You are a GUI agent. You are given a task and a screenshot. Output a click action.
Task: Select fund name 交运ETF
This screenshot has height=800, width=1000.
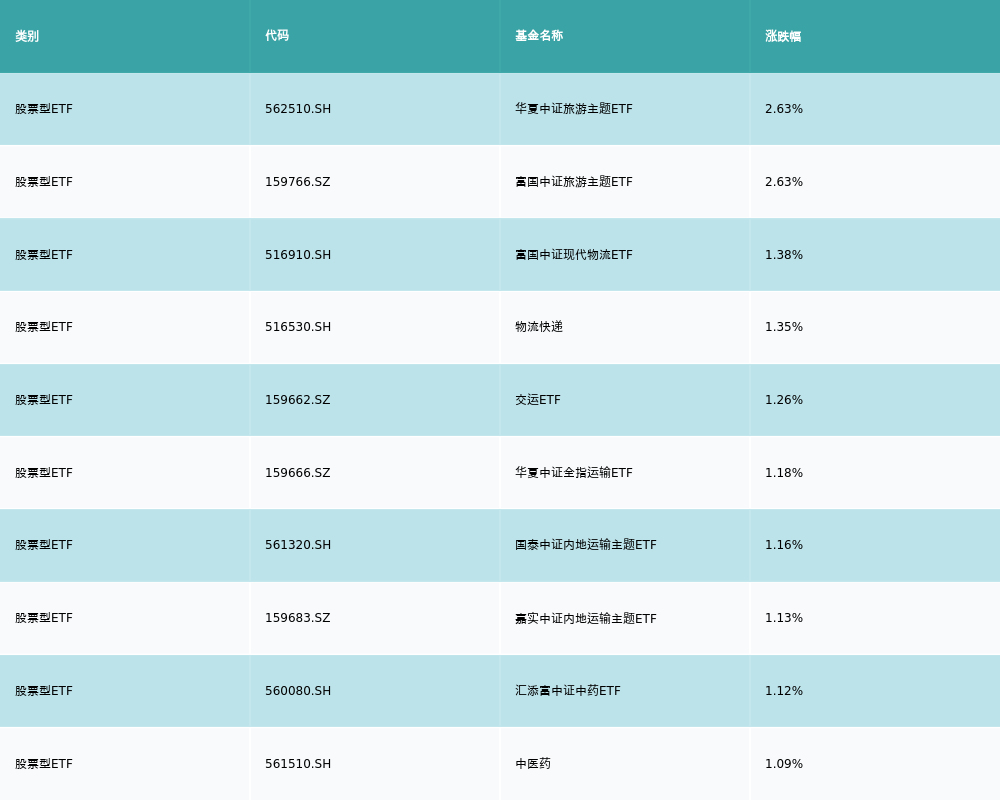(x=538, y=400)
